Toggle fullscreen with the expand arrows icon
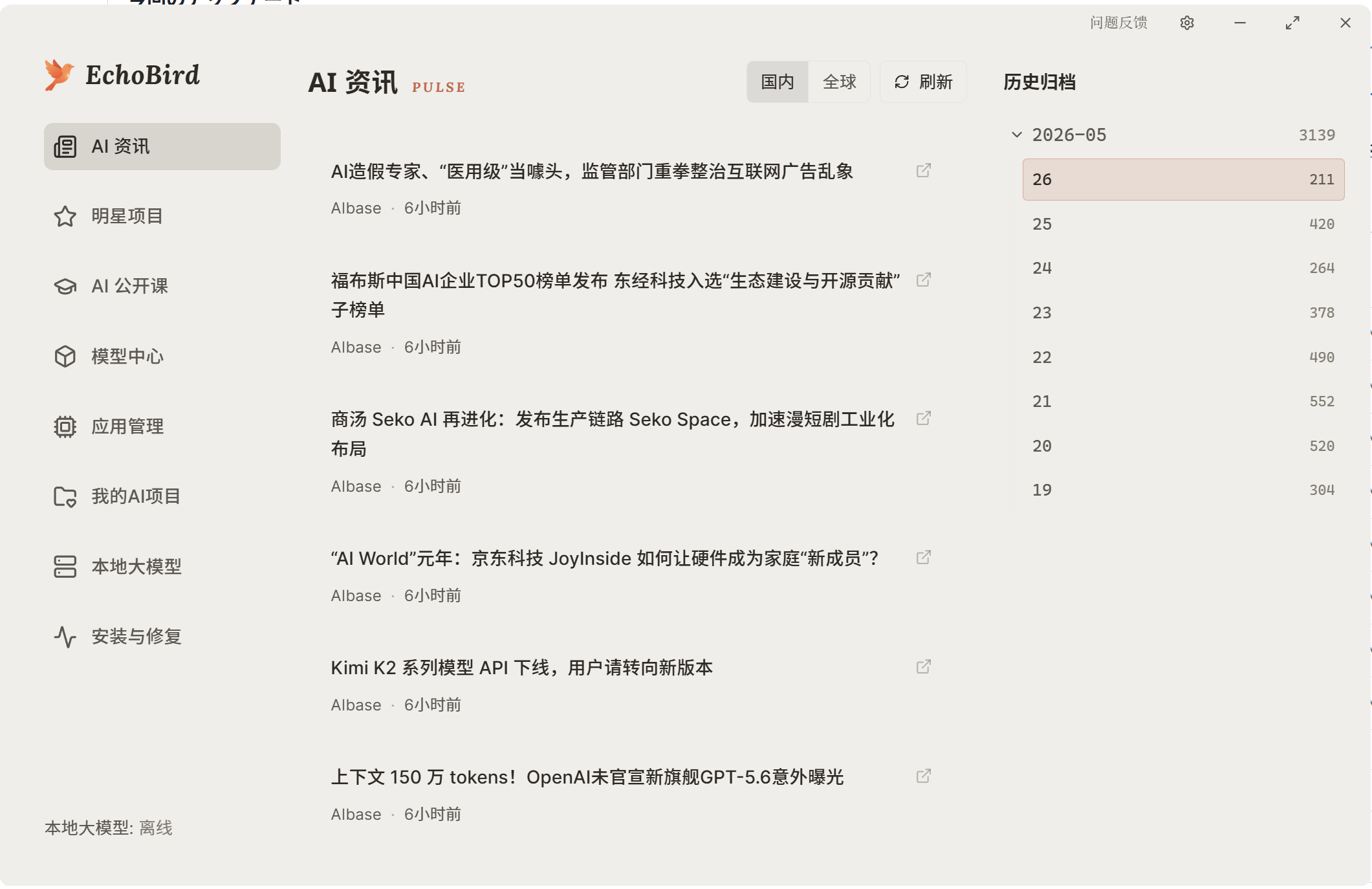The height and width of the screenshot is (889, 1372). point(1292,23)
